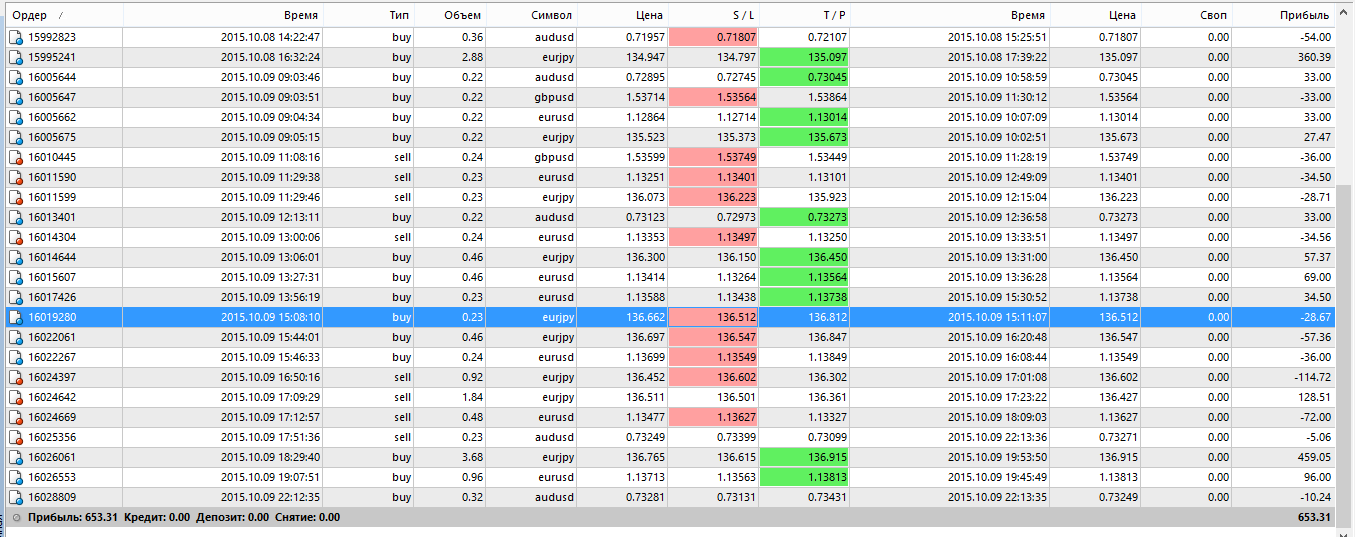Click the total profit 653.31 at bottom right
The width and height of the screenshot is (1355, 537).
[x=1314, y=517]
